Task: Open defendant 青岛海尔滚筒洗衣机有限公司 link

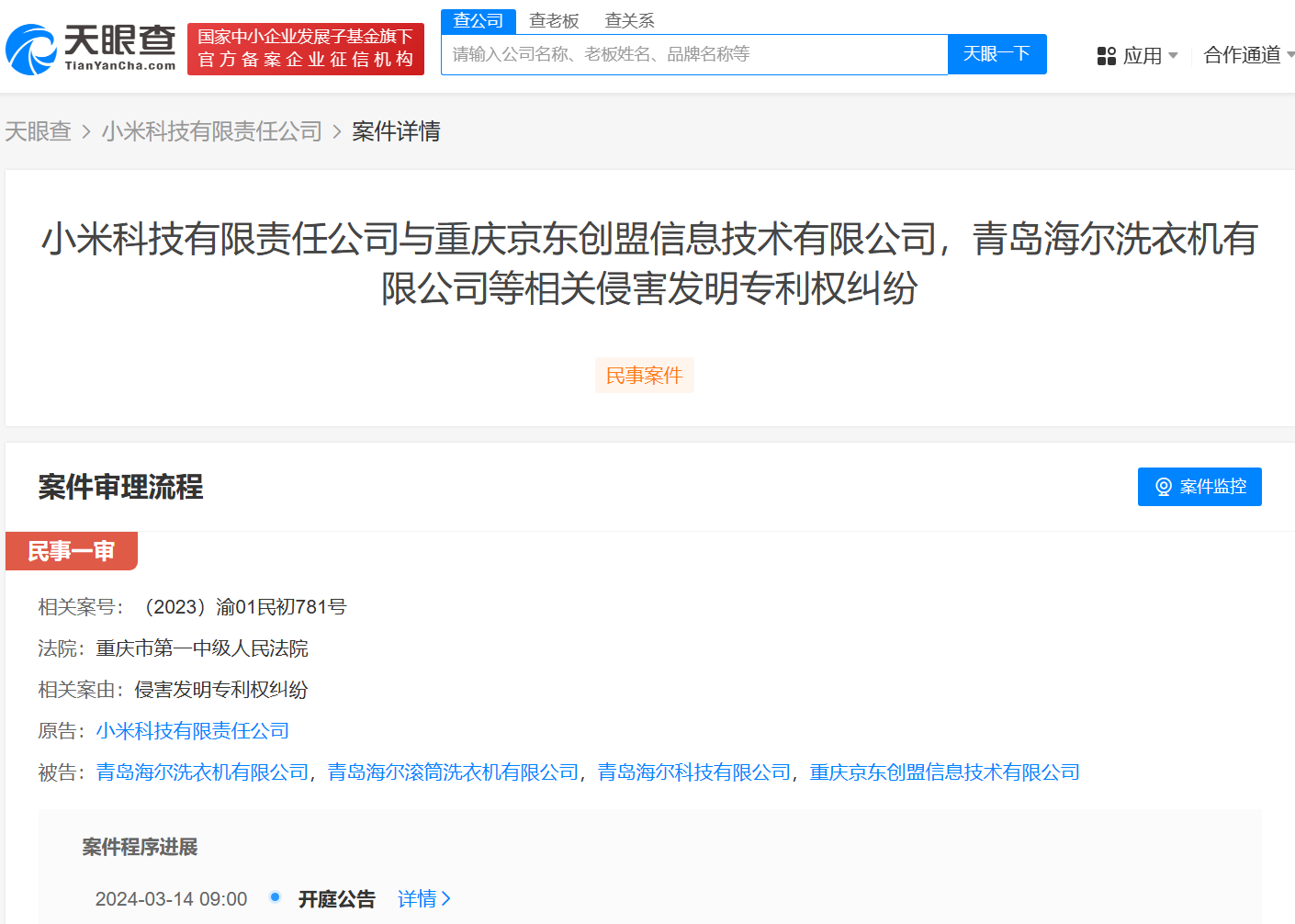Action: click(454, 772)
